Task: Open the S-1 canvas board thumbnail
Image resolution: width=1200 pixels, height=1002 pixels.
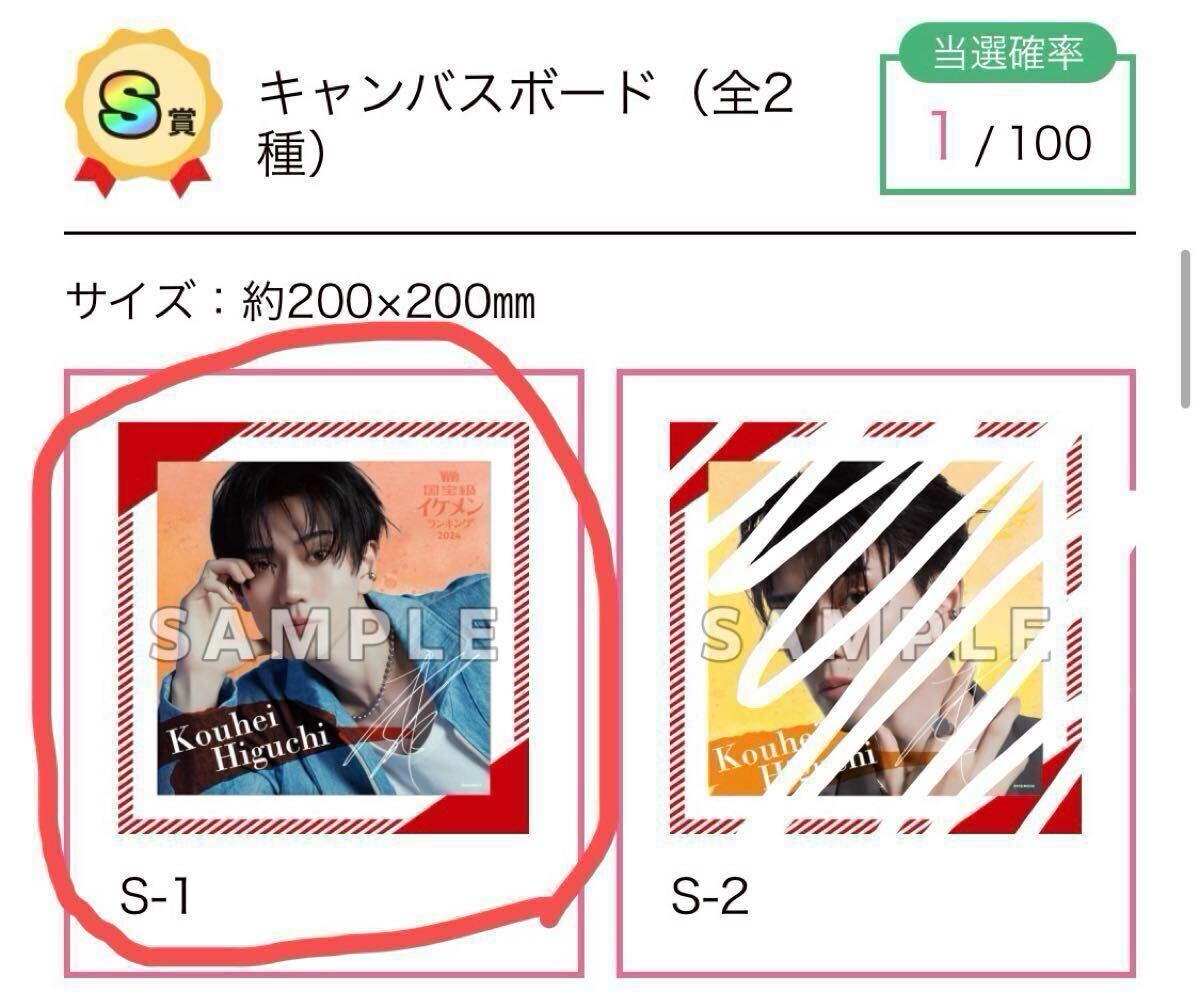Action: 323,628
